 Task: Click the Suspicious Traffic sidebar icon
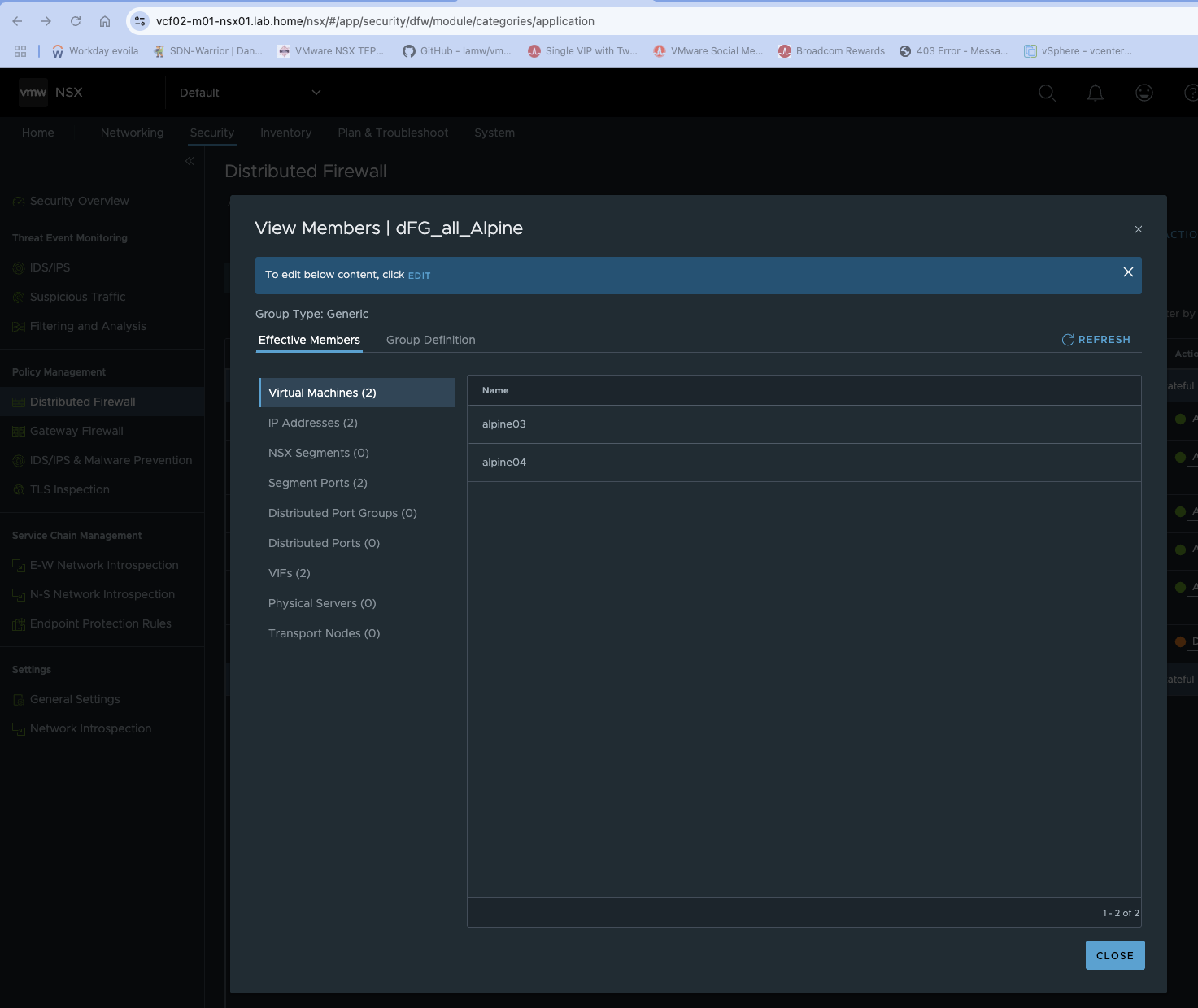pos(17,297)
